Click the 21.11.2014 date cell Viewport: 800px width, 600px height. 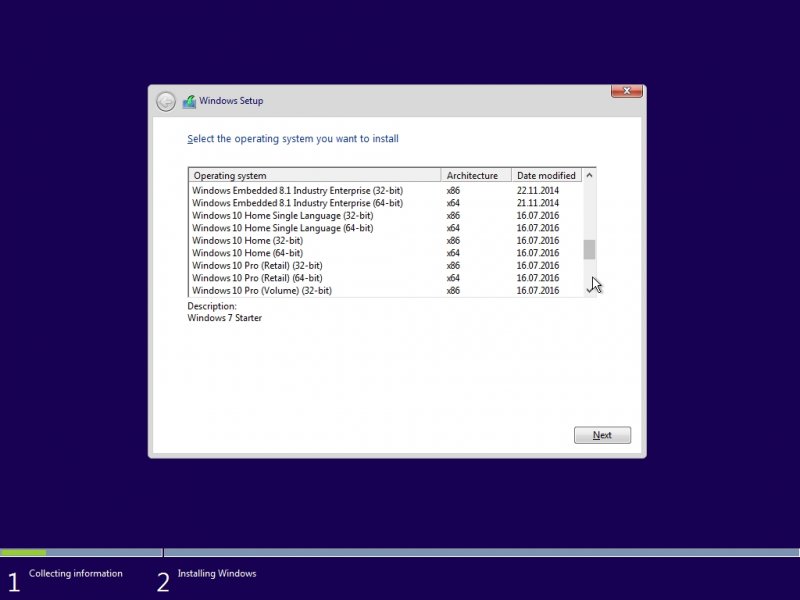[x=538, y=203]
